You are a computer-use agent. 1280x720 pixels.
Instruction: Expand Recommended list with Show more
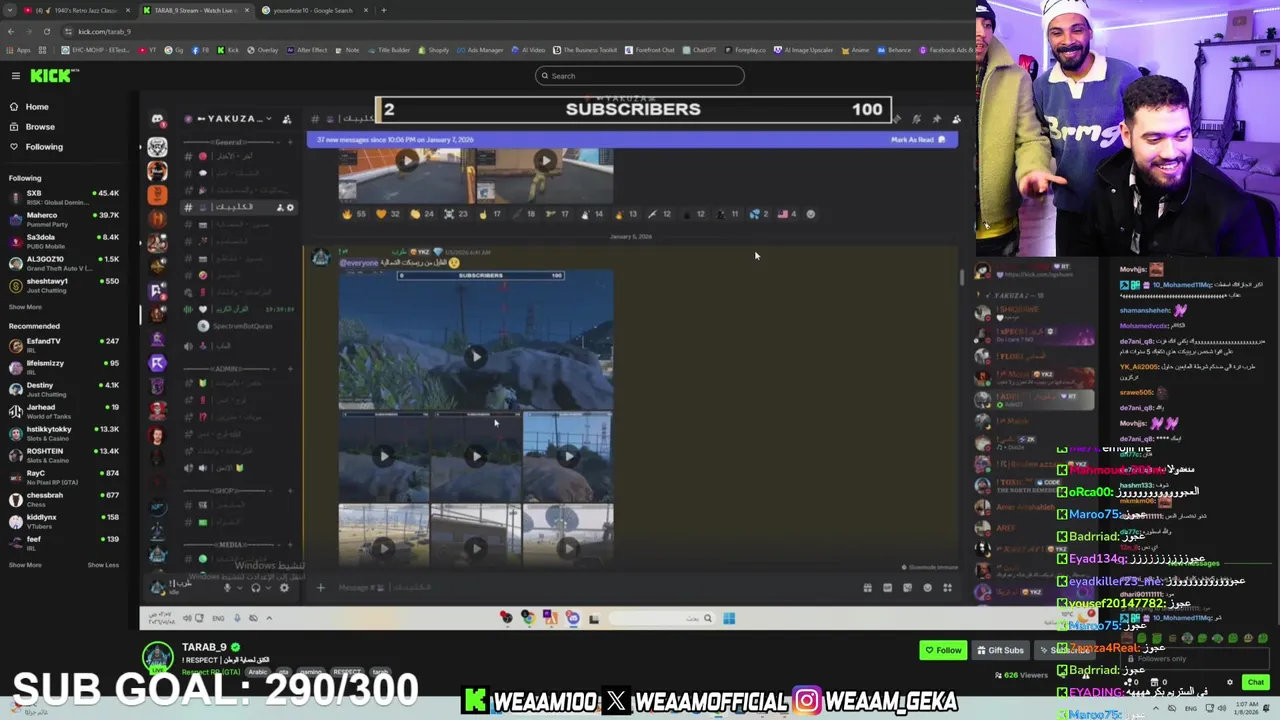coord(25,565)
